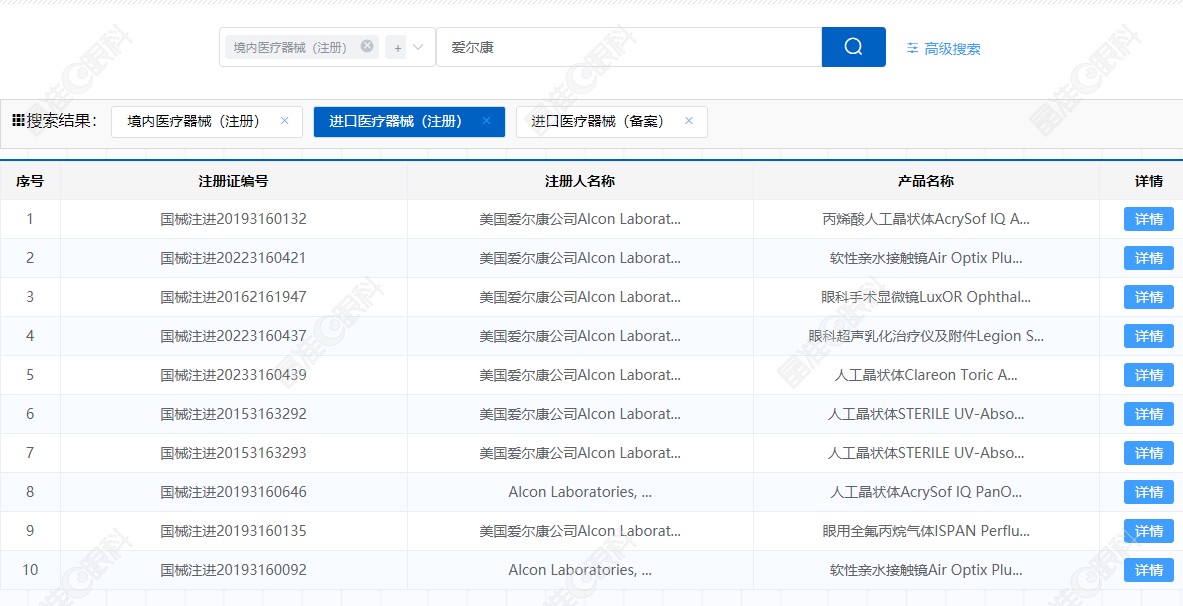Click the search field containing 爱尔康
Screen dimensions: 1183x606
(628, 47)
